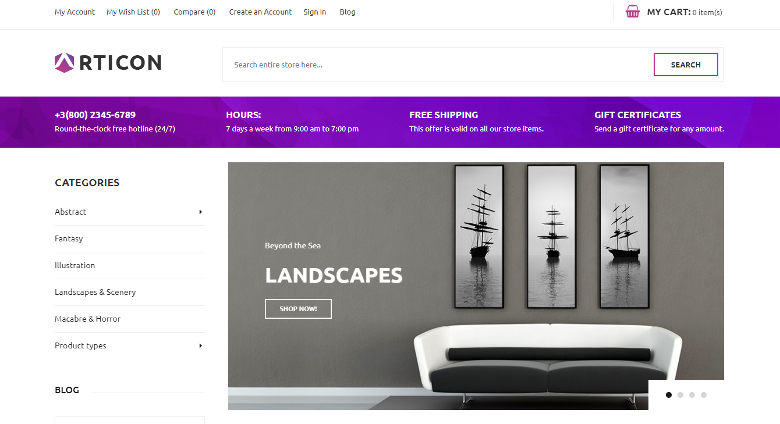Viewport: 780px width, 424px height.
Task: Open Create an Account link
Action: [x=260, y=12]
